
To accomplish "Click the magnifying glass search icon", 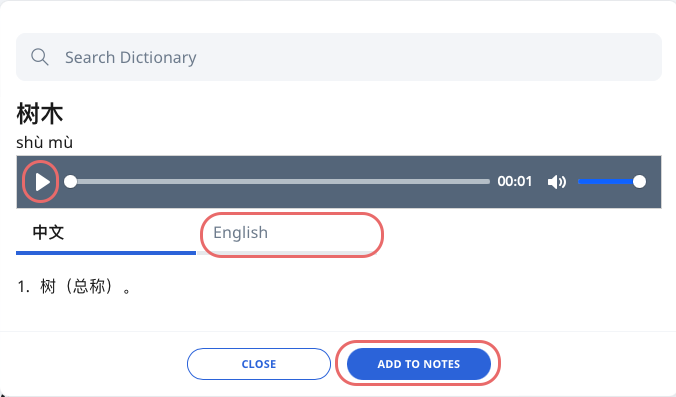I will coord(40,57).
